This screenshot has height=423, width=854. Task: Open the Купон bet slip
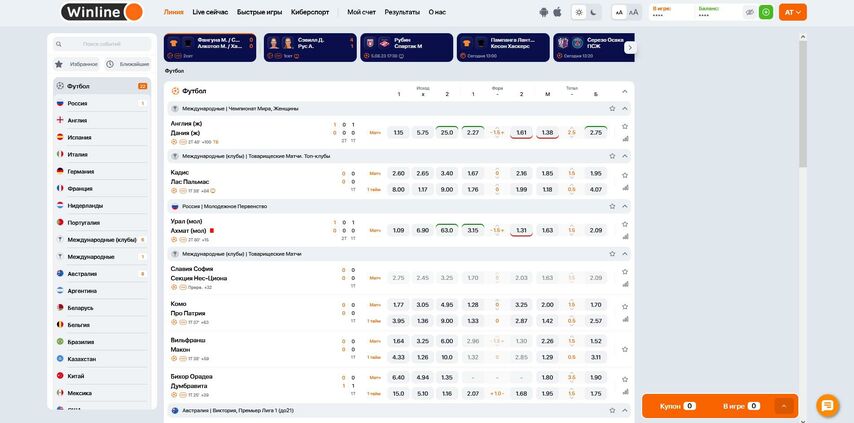pyautogui.click(x=678, y=406)
